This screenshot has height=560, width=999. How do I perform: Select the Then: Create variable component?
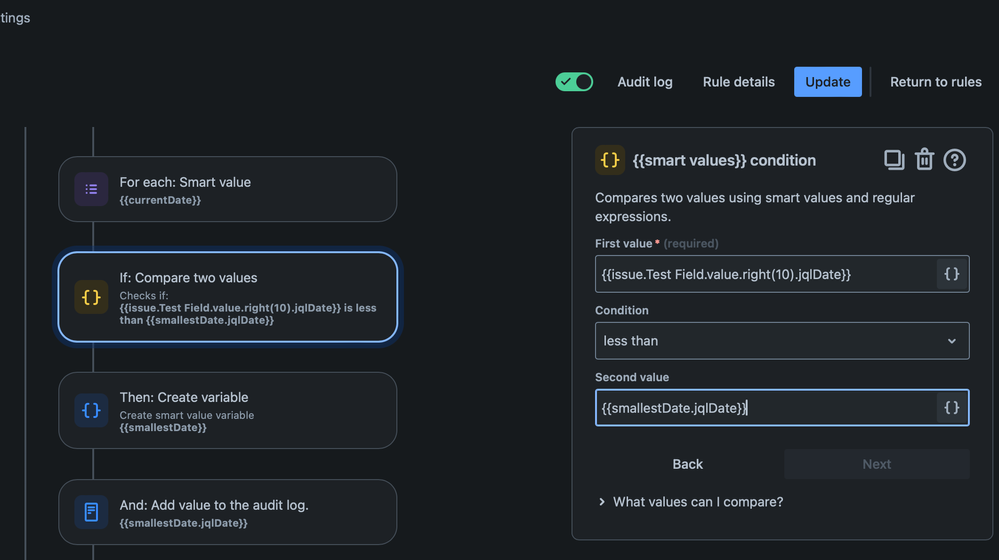[227, 410]
